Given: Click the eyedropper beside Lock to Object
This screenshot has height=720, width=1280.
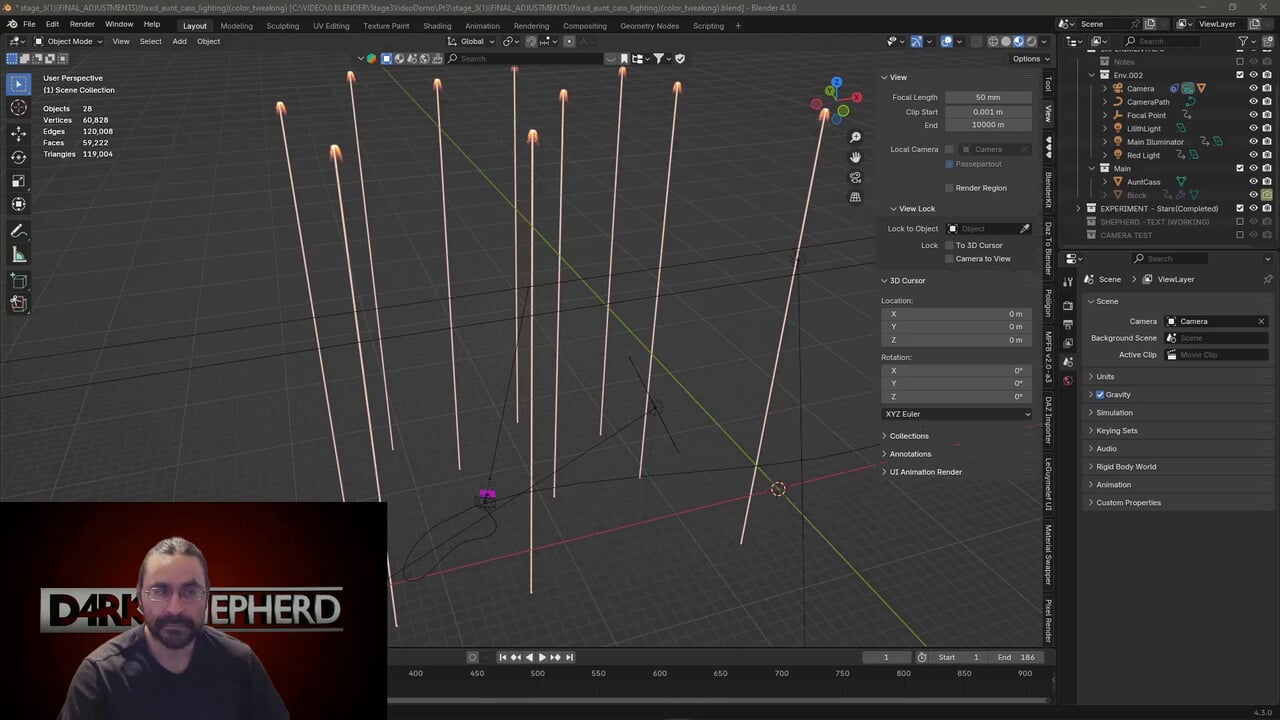Looking at the screenshot, I should click(x=1025, y=229).
